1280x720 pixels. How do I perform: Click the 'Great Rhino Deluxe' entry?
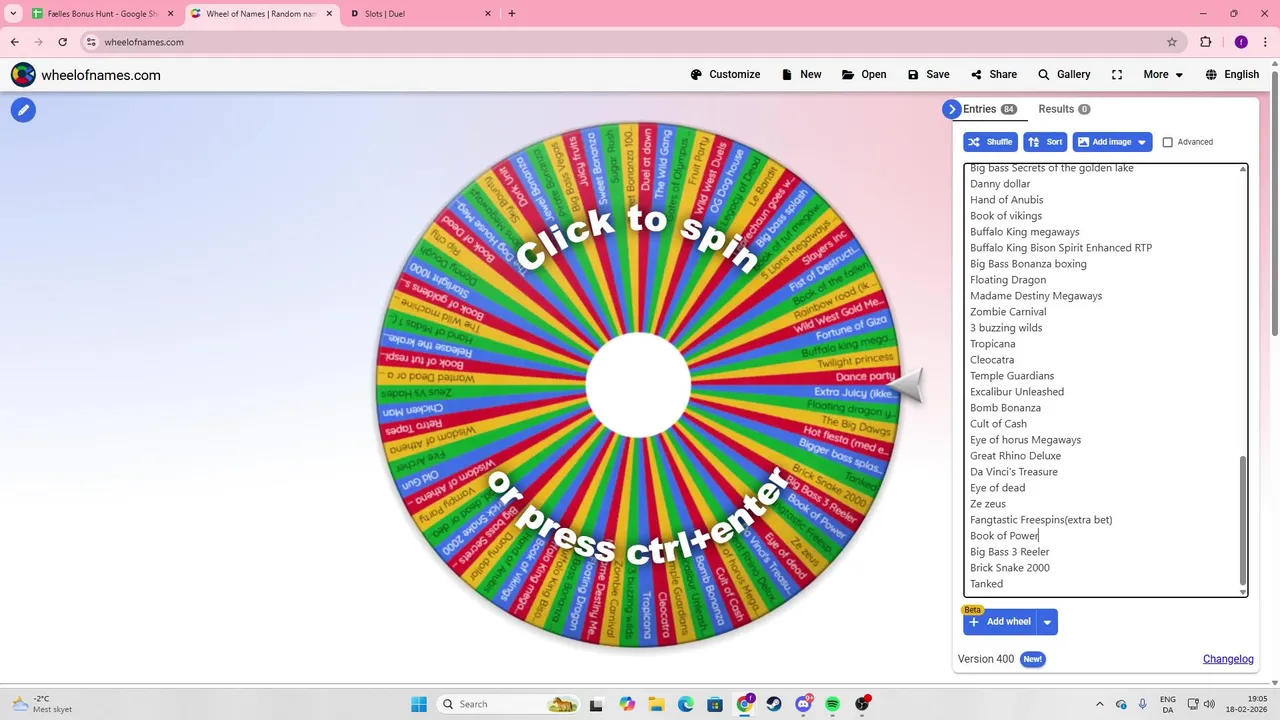point(1015,456)
